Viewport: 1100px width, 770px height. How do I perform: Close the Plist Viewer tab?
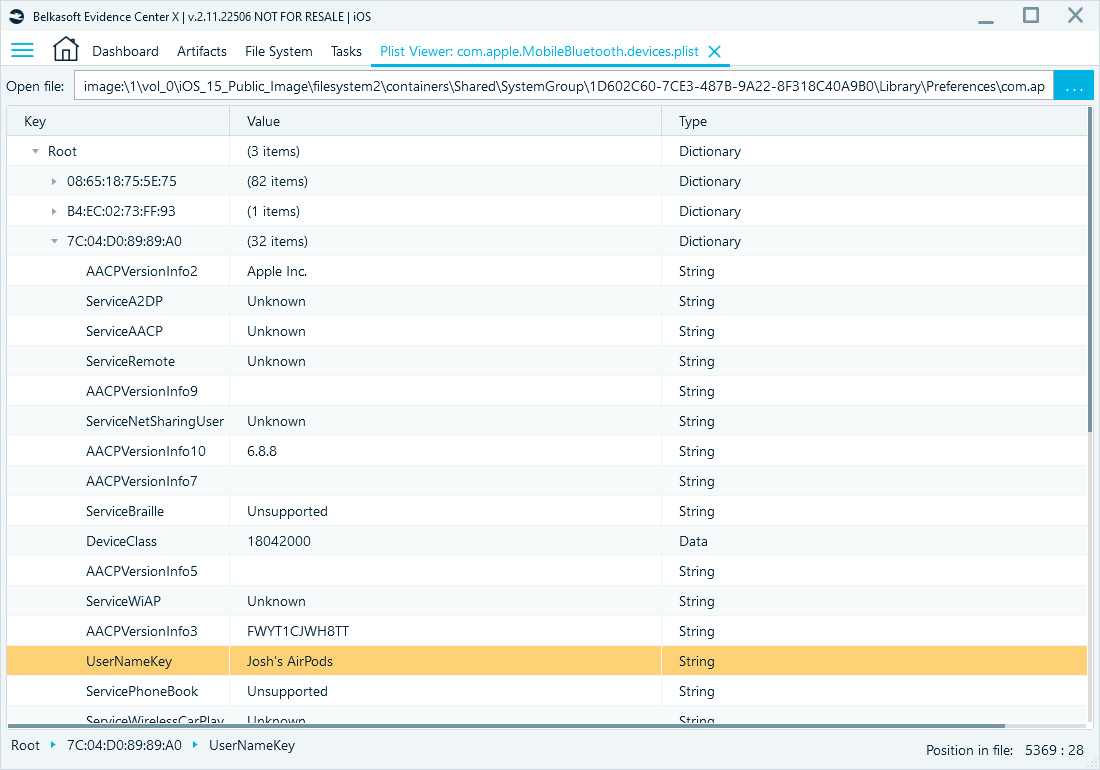click(x=714, y=51)
